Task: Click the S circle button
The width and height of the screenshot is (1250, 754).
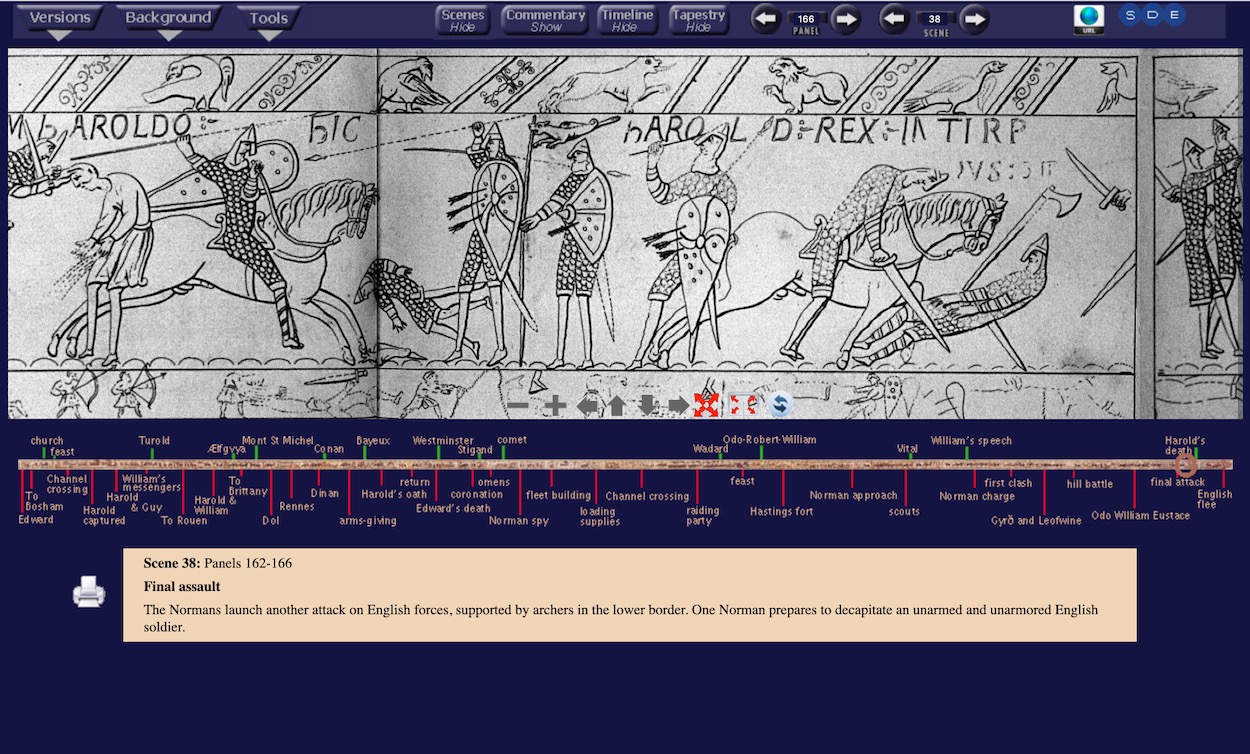Action: tap(1131, 15)
